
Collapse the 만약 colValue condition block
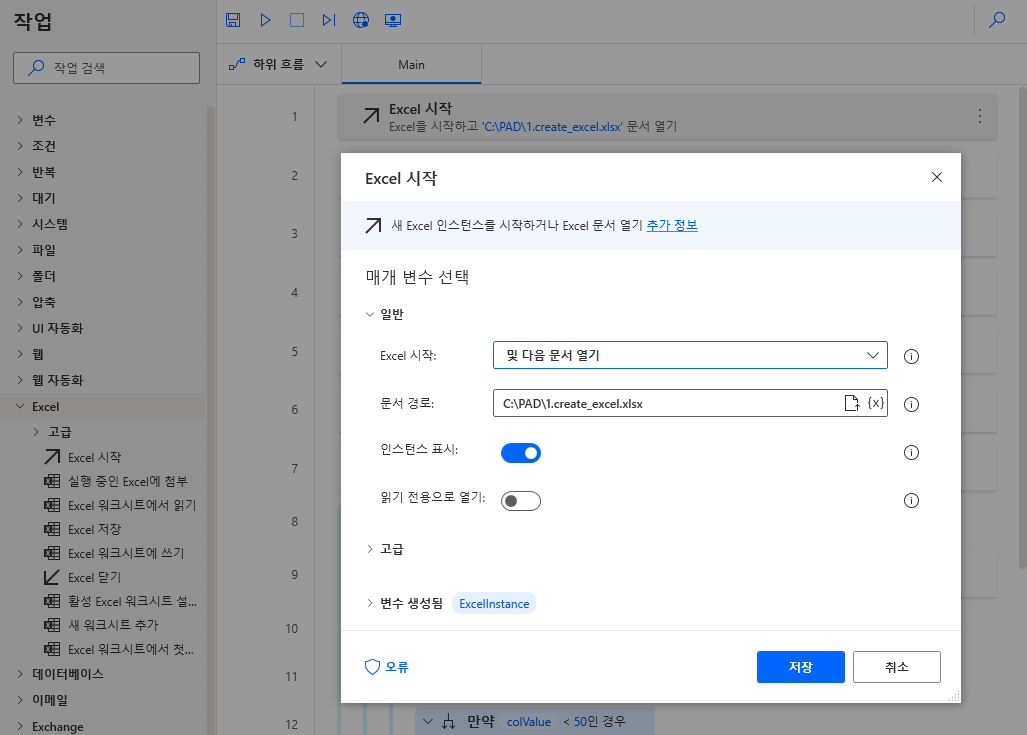click(x=428, y=721)
